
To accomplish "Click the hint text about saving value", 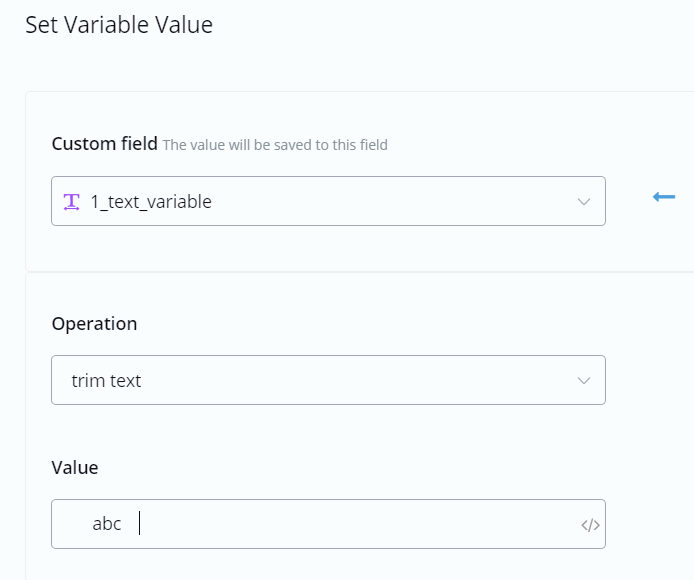I will click(x=275, y=145).
